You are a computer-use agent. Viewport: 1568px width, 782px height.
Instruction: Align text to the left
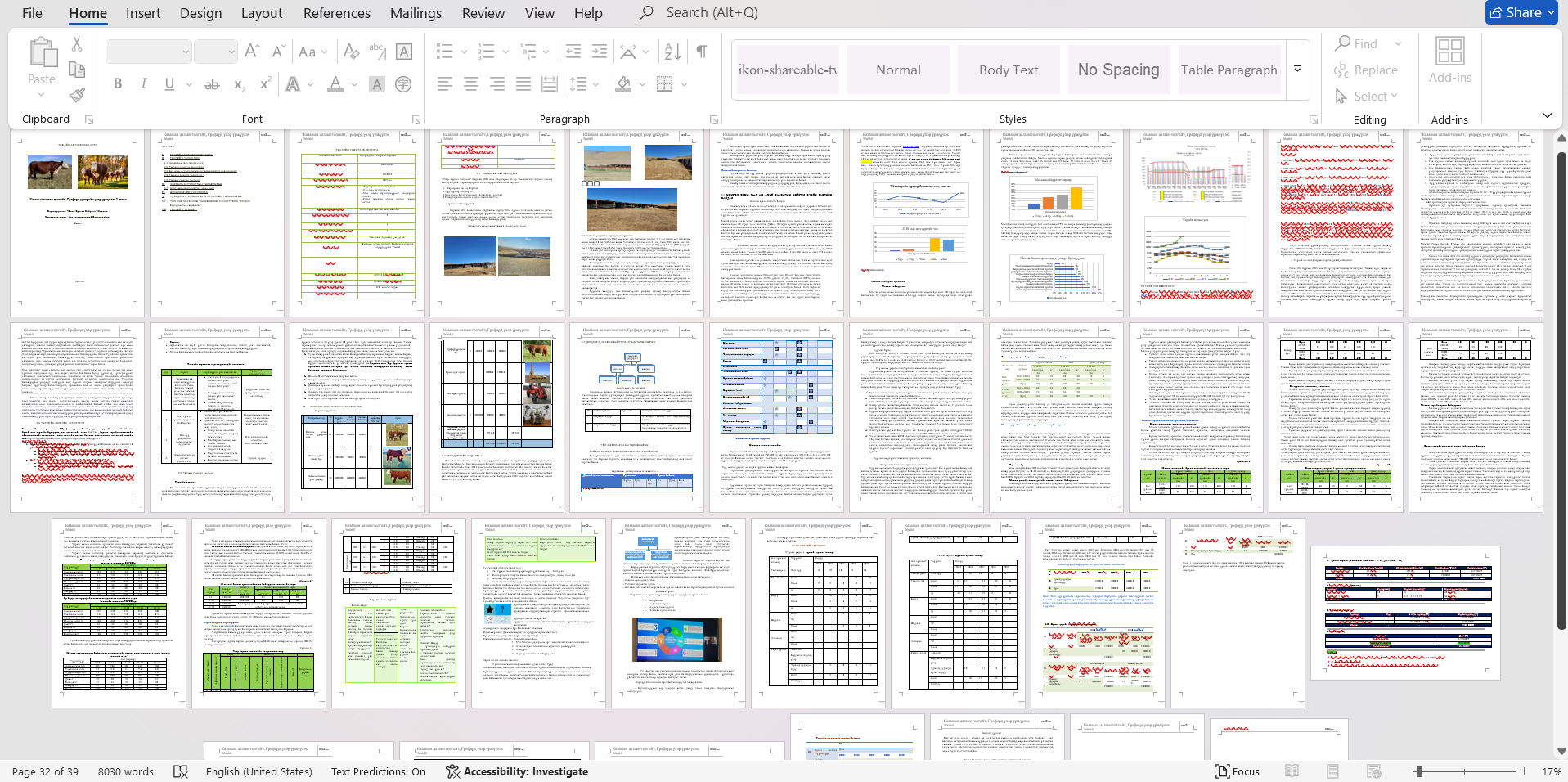444,84
